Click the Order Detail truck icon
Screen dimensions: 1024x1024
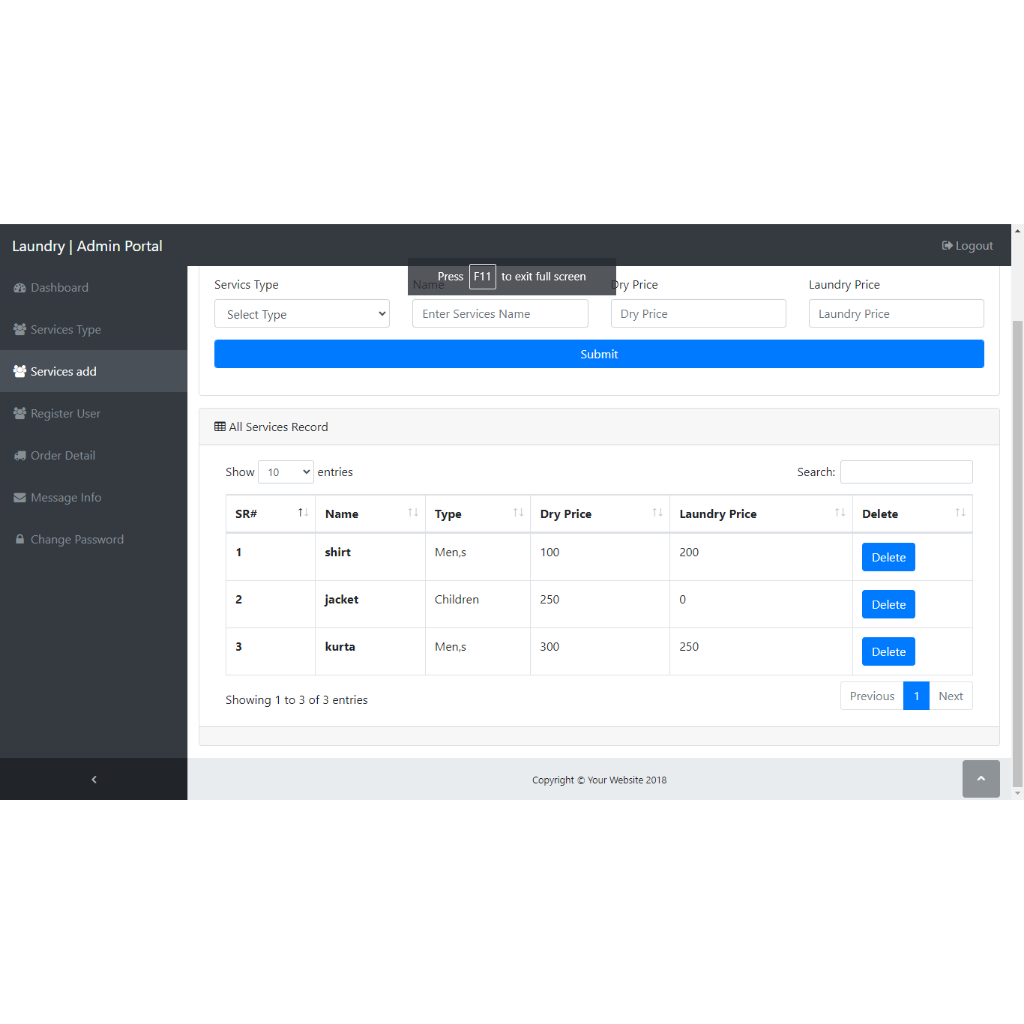pyautogui.click(x=20, y=456)
